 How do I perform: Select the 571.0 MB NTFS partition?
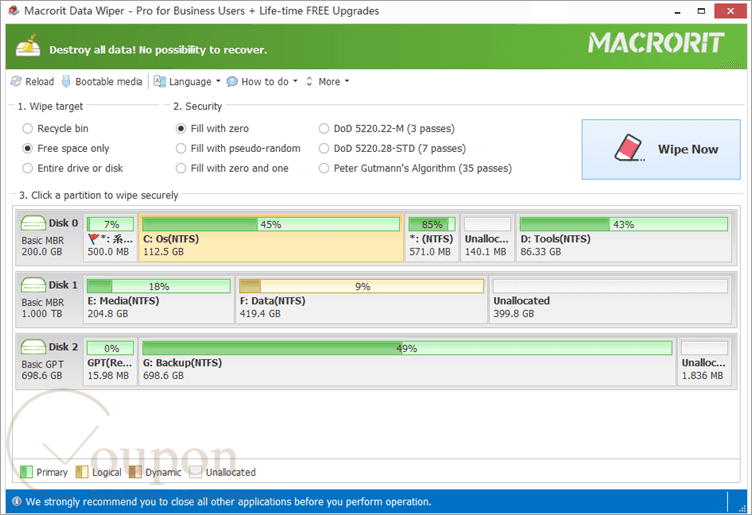click(x=432, y=238)
